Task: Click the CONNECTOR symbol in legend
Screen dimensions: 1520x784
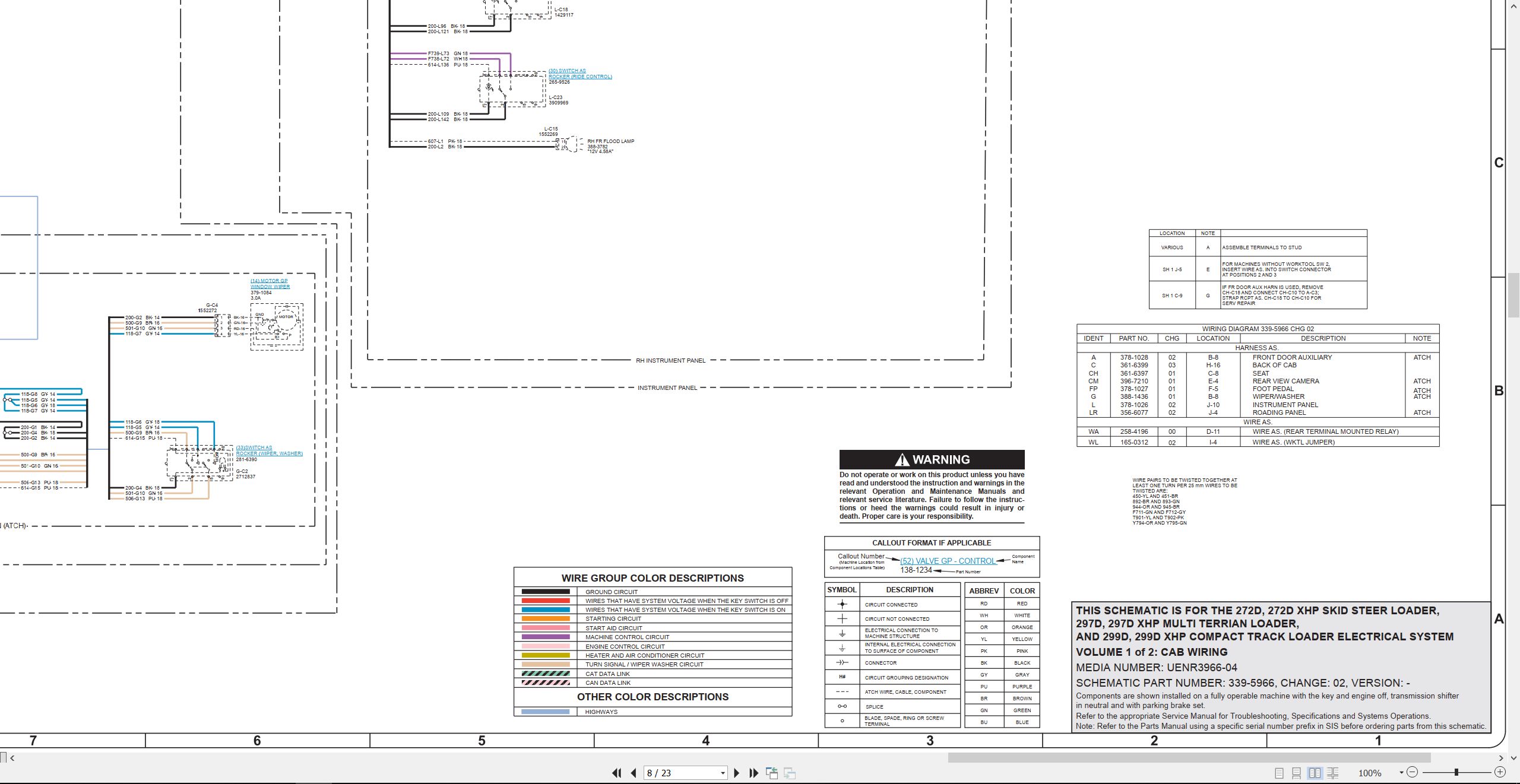Action: coord(842,662)
